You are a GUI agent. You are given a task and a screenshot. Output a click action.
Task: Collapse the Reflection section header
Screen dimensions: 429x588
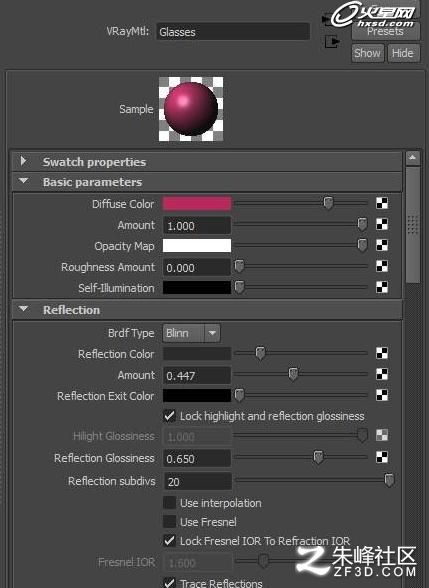tap(23, 309)
